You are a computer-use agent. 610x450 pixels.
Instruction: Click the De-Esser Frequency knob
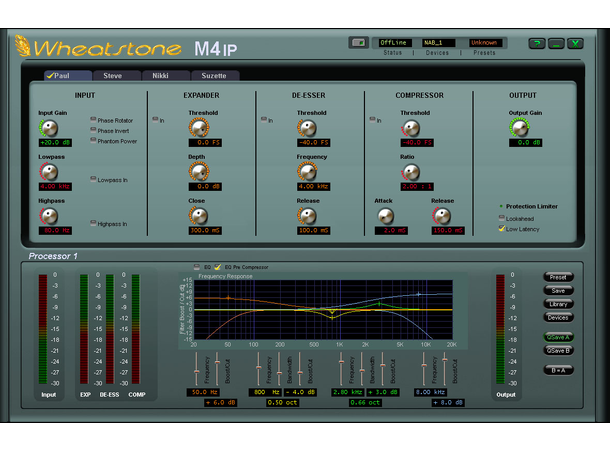[x=307, y=172]
